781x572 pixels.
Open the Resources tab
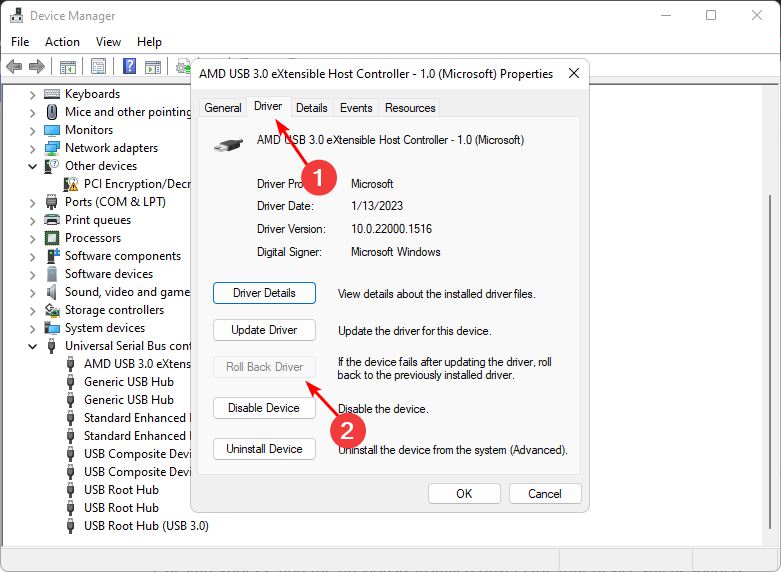click(410, 108)
